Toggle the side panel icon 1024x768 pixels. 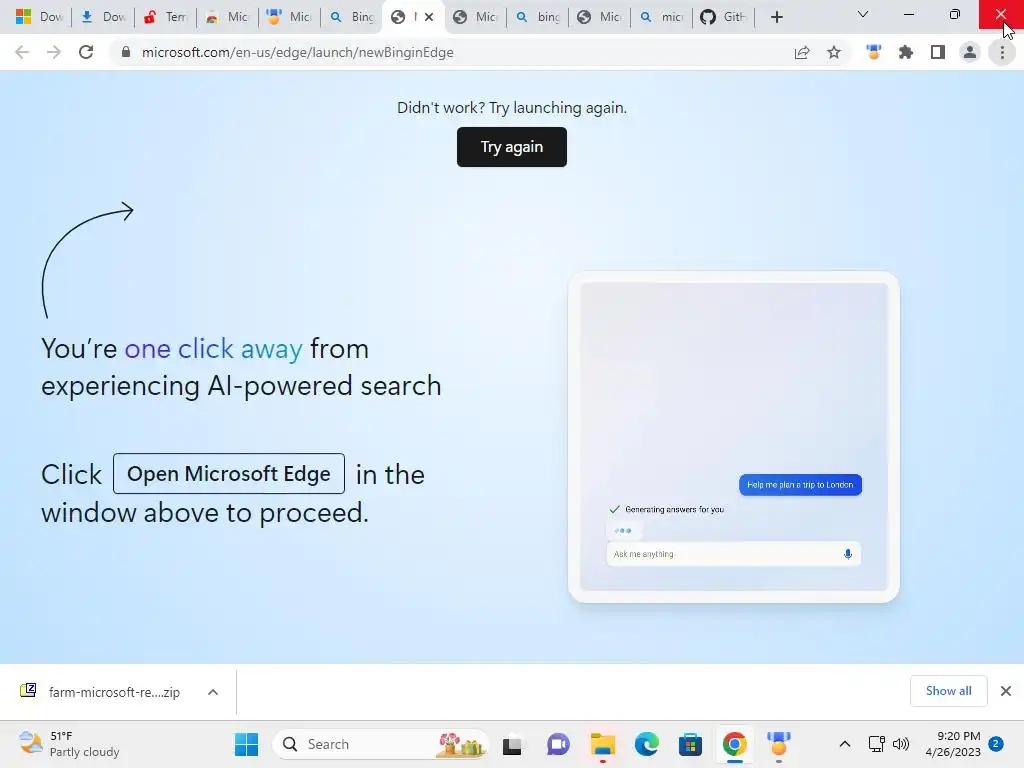click(x=938, y=52)
